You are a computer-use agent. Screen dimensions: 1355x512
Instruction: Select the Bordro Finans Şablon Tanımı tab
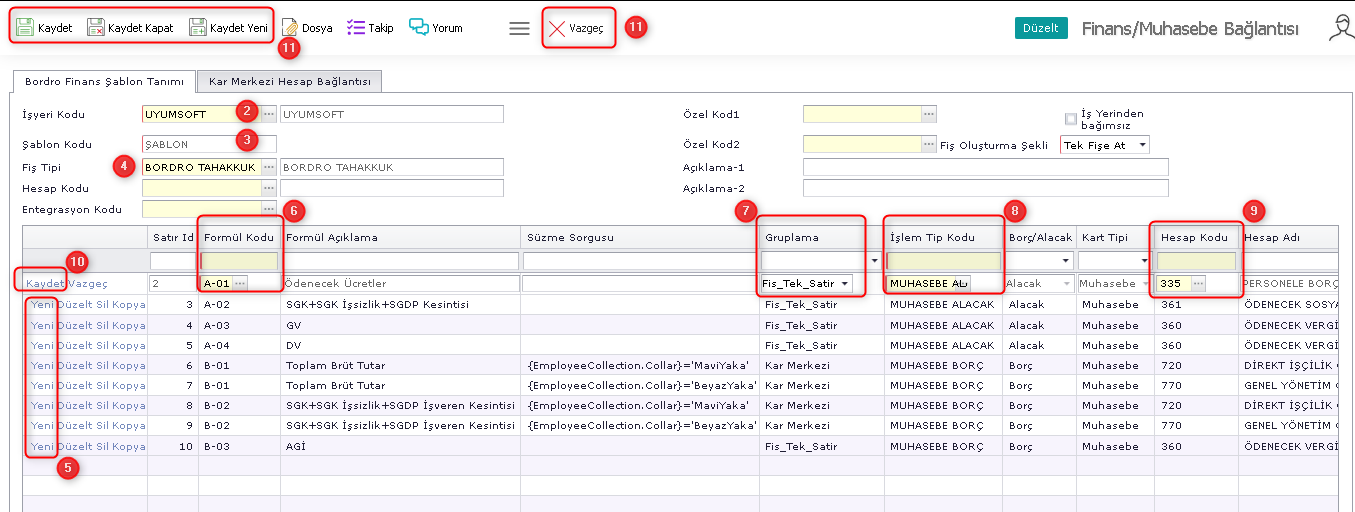click(x=103, y=81)
